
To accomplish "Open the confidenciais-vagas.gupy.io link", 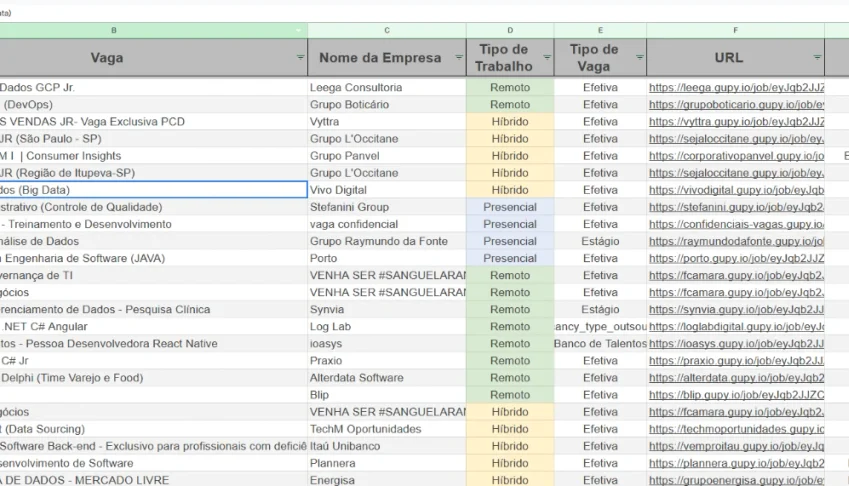I will (x=736, y=224).
